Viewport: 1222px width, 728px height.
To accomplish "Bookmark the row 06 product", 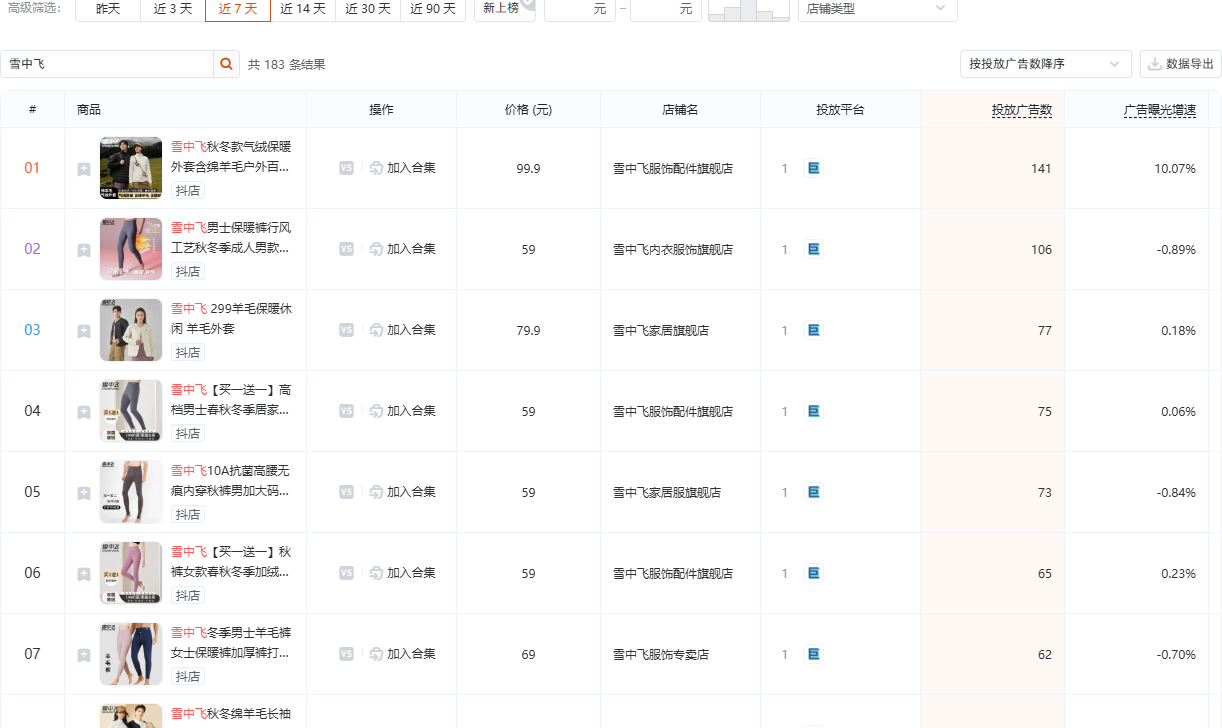I will click(84, 574).
